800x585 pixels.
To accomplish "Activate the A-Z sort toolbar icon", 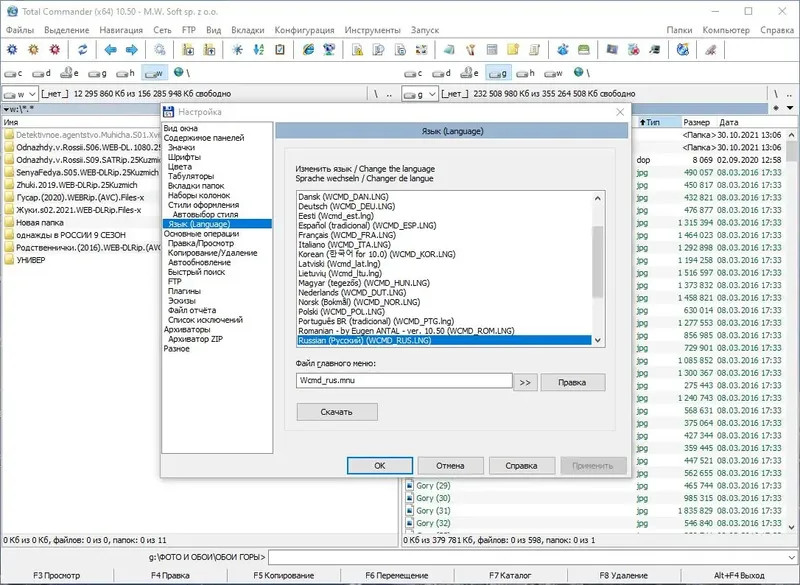I will pyautogui.click(x=259, y=49).
